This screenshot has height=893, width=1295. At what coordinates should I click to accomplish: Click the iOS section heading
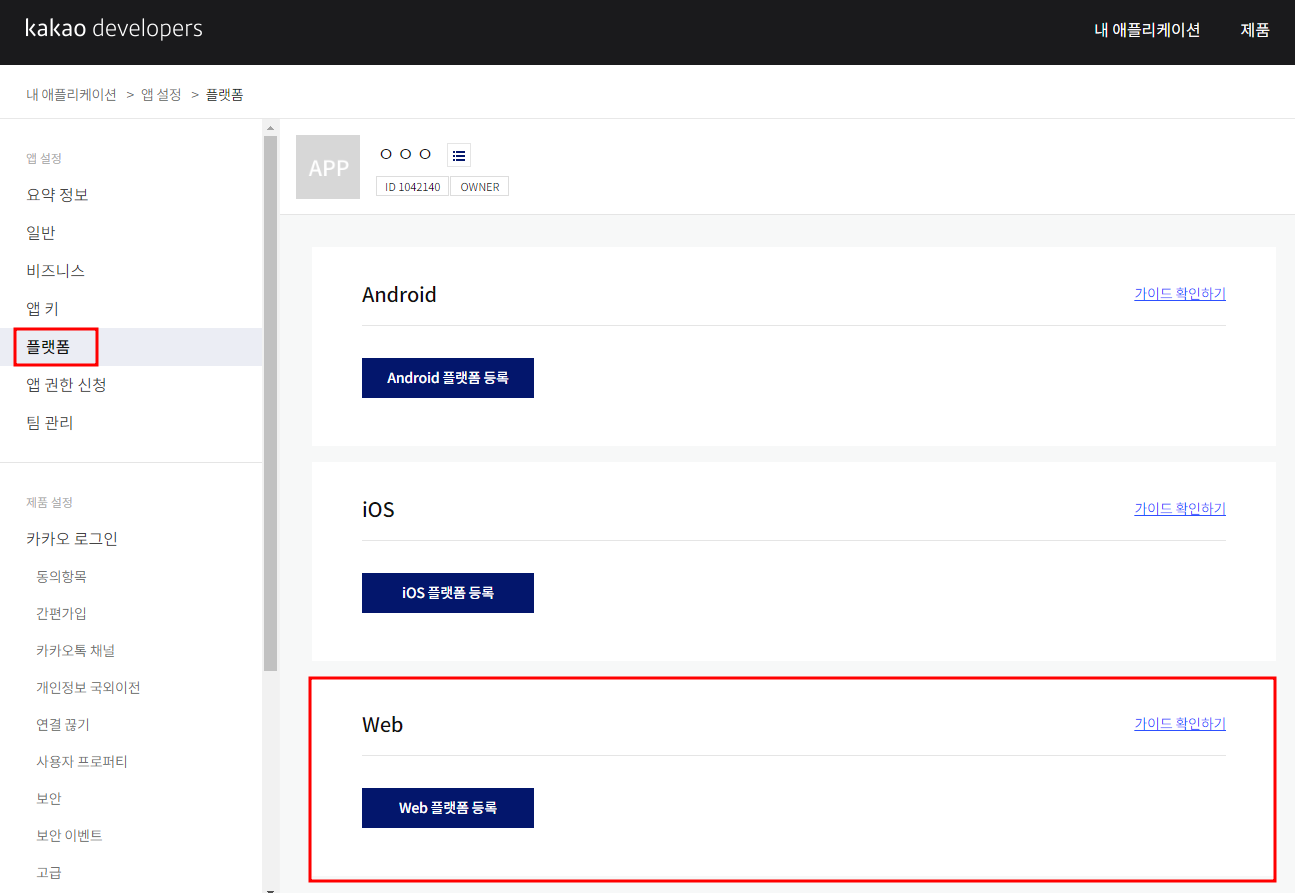coord(378,510)
